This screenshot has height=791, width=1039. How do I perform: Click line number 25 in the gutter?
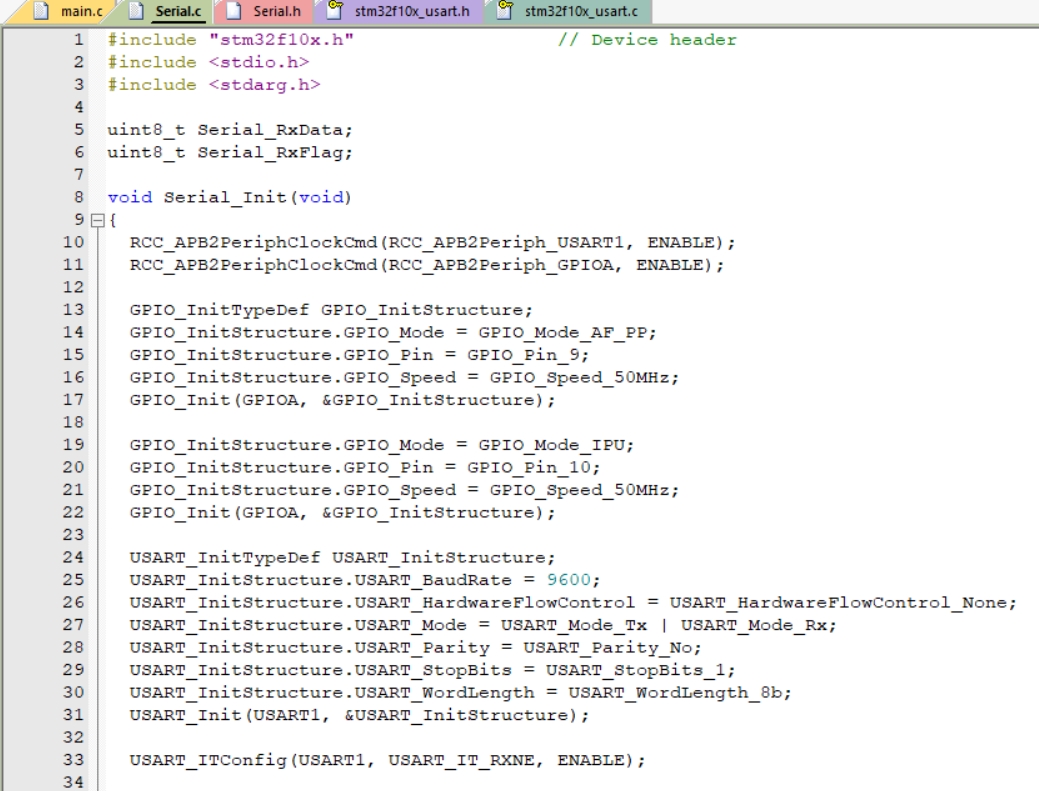tap(74, 580)
